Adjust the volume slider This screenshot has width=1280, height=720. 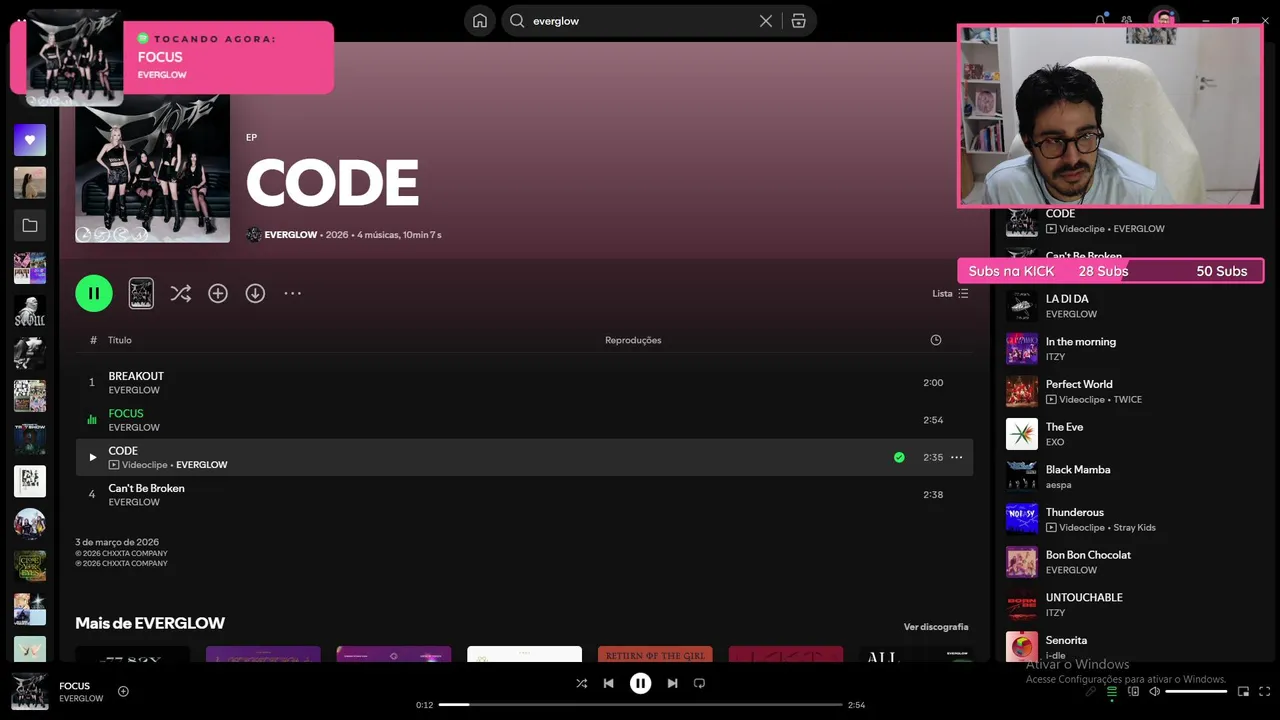click(1196, 691)
